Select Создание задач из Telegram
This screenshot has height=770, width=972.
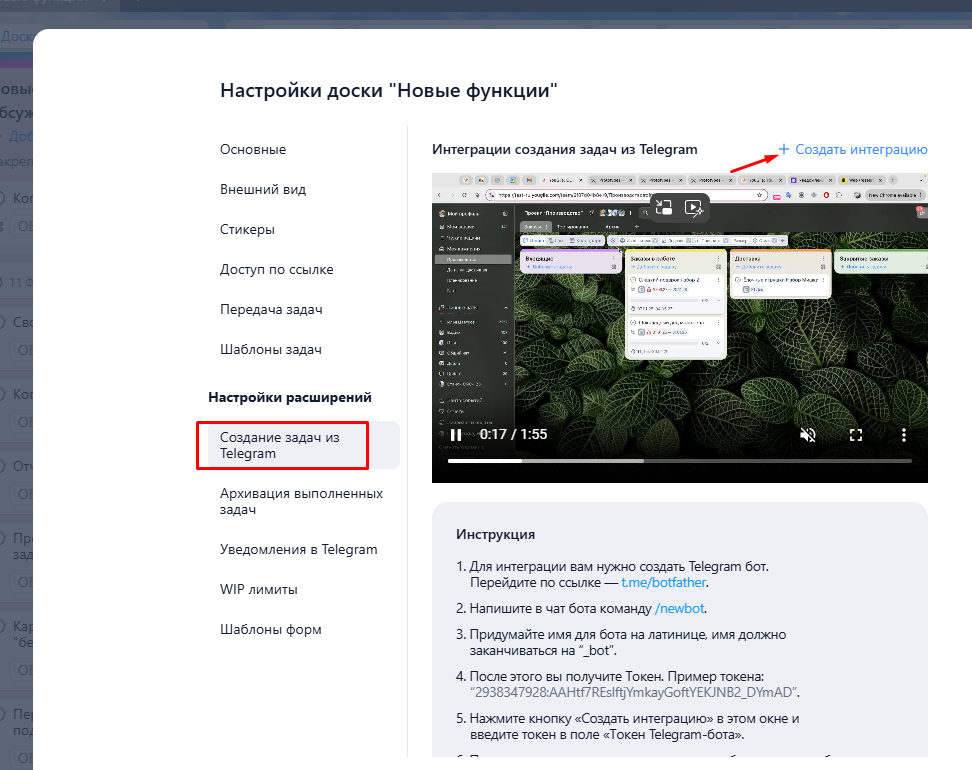(304, 445)
